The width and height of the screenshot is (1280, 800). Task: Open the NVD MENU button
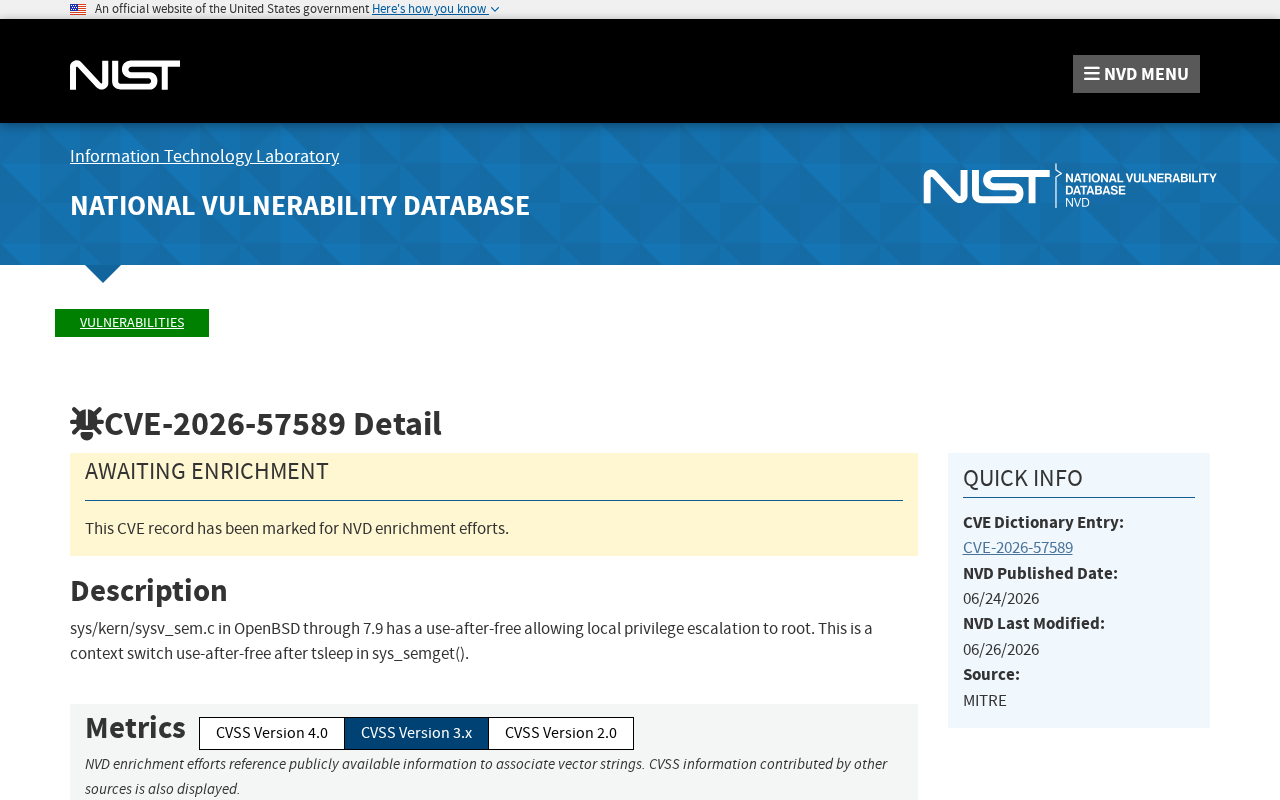click(1136, 74)
